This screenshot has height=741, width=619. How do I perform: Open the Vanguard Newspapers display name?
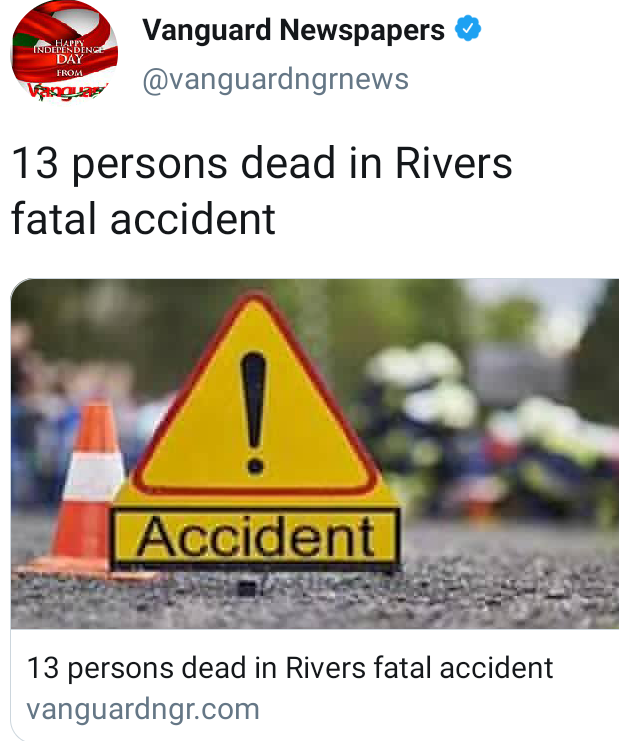click(x=293, y=30)
